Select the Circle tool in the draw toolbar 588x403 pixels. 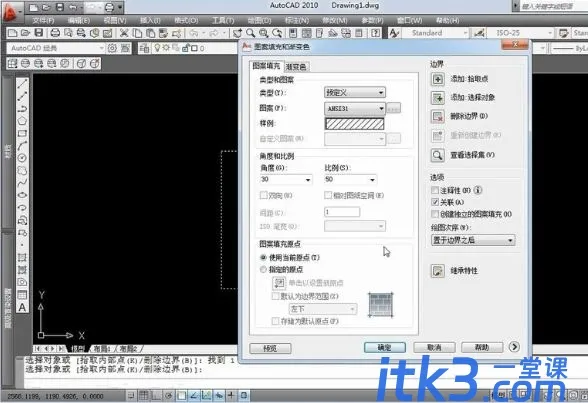pos(22,158)
